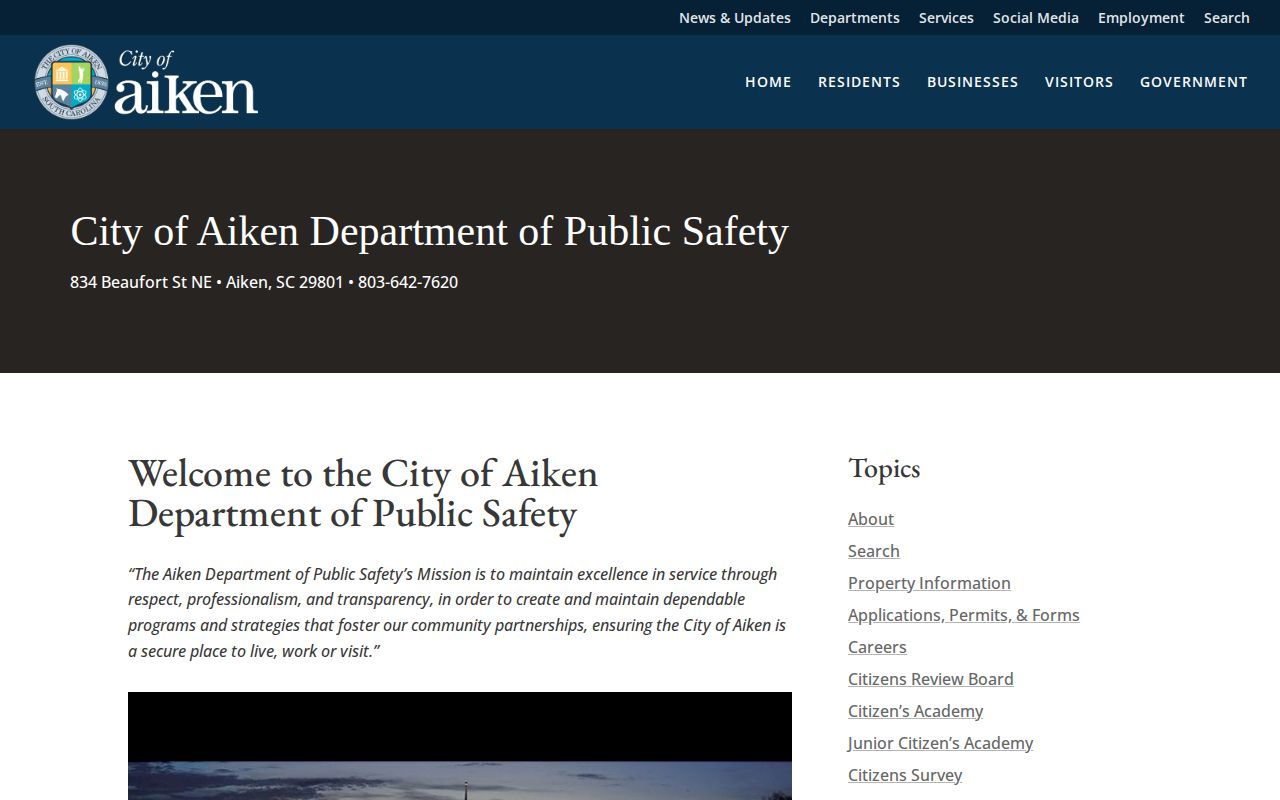Viewport: 1280px width, 800px height.
Task: Open the About topic link
Action: coord(871,519)
